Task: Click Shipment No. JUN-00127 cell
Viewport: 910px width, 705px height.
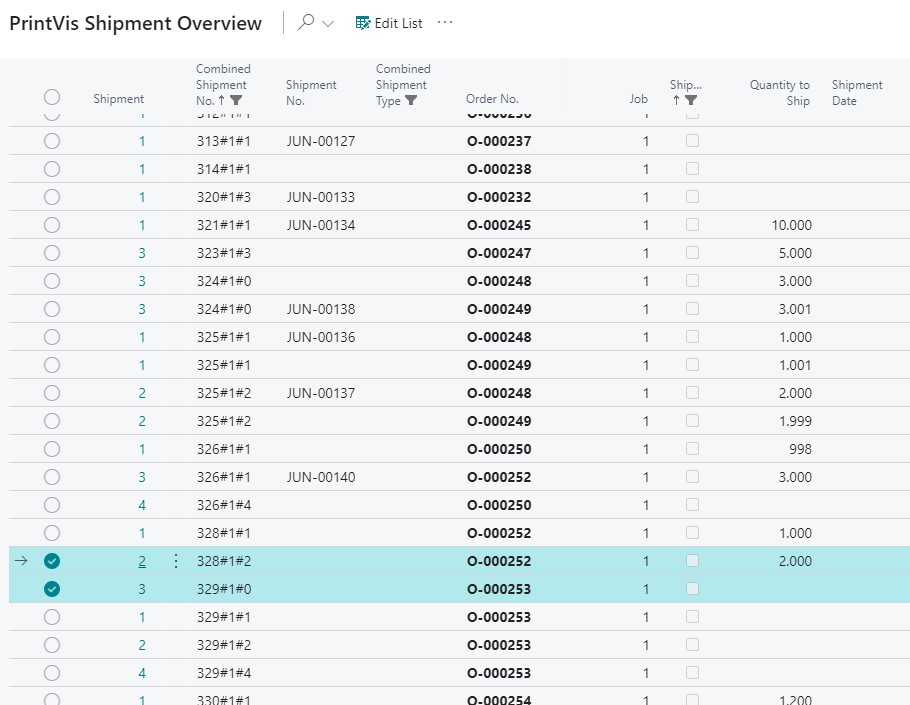Action: pyautogui.click(x=321, y=142)
